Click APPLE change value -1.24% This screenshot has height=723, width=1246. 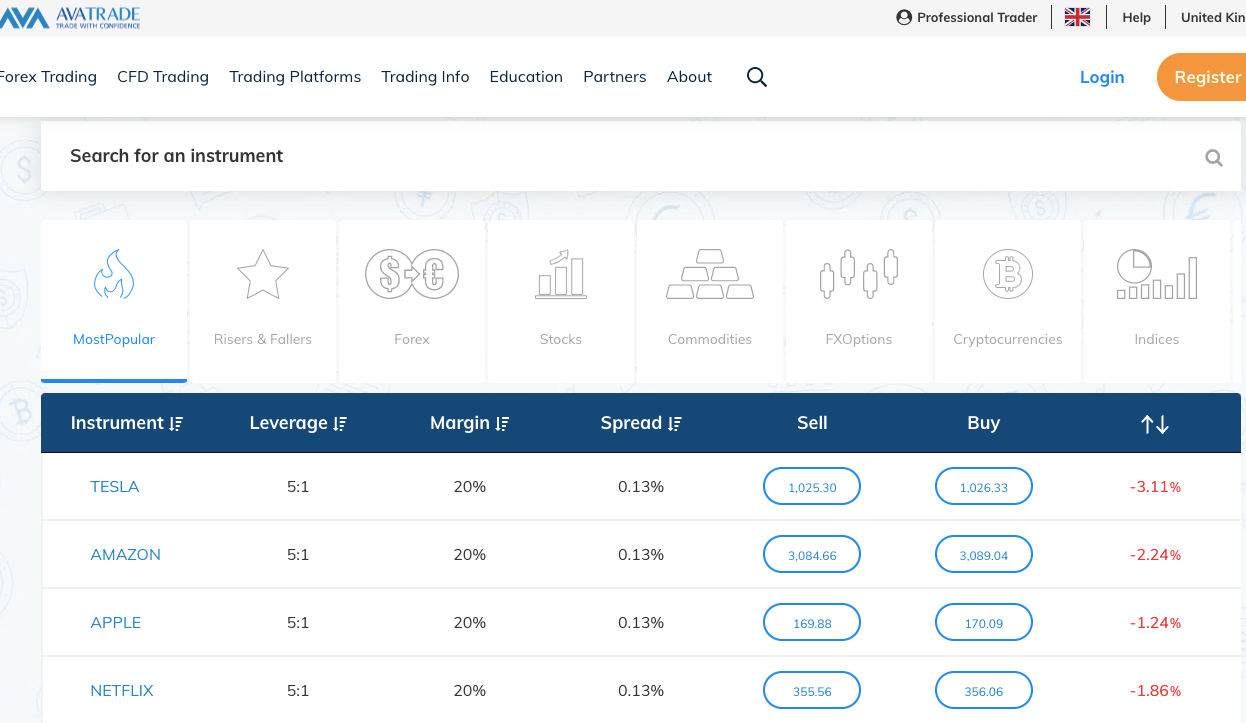1155,623
